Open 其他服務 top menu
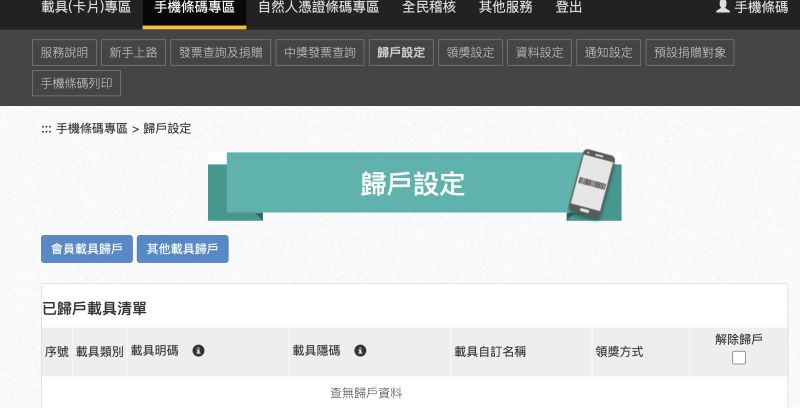Image resolution: width=800 pixels, height=408 pixels. 506,7
